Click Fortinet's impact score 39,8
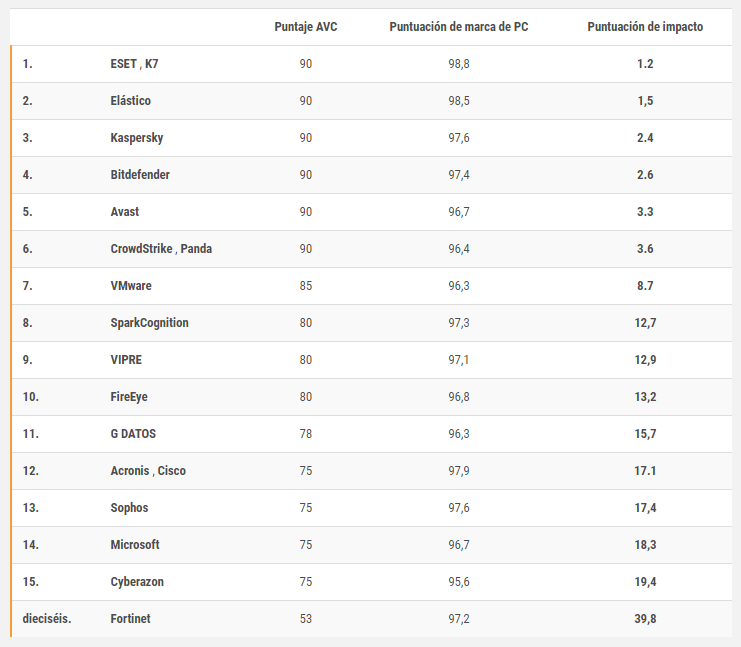The height and width of the screenshot is (647, 741). tap(645, 619)
